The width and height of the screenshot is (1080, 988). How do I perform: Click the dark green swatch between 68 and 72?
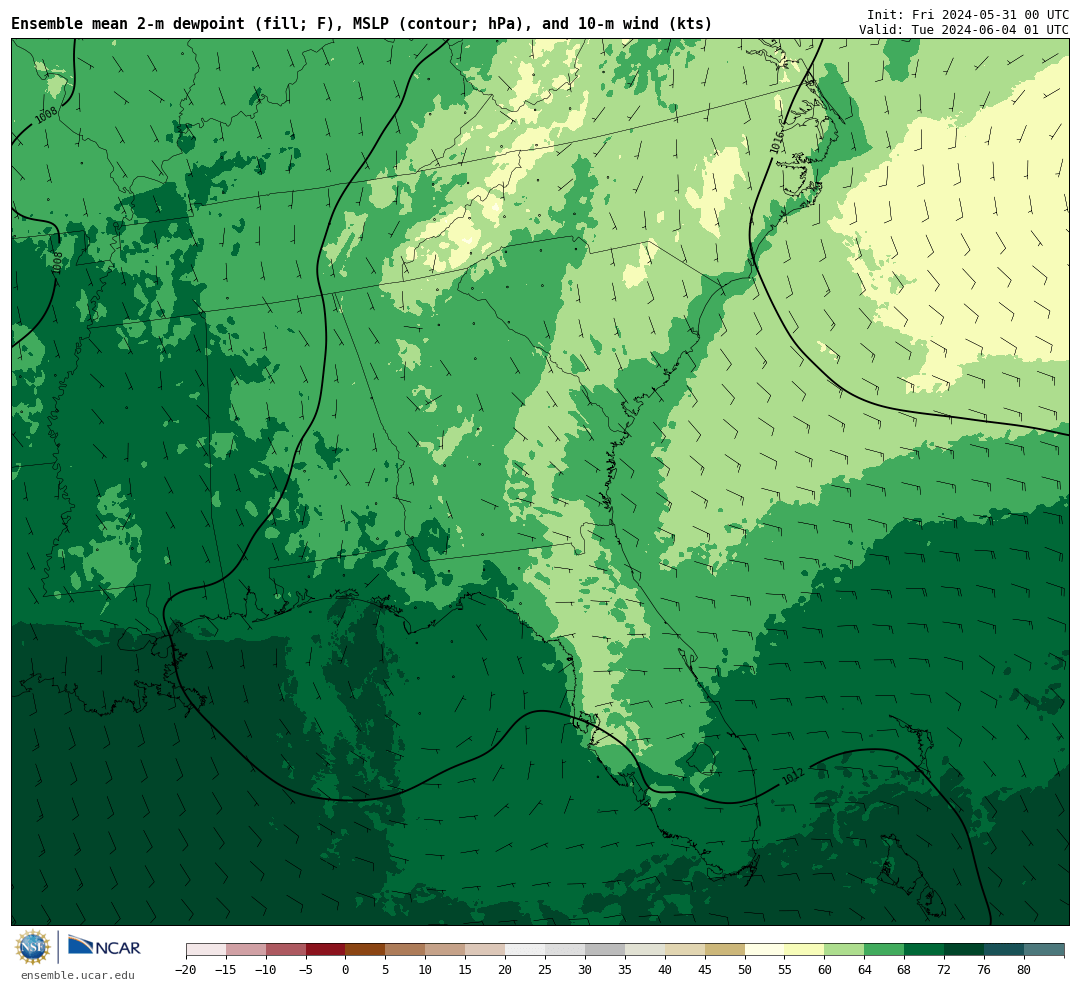[924, 950]
